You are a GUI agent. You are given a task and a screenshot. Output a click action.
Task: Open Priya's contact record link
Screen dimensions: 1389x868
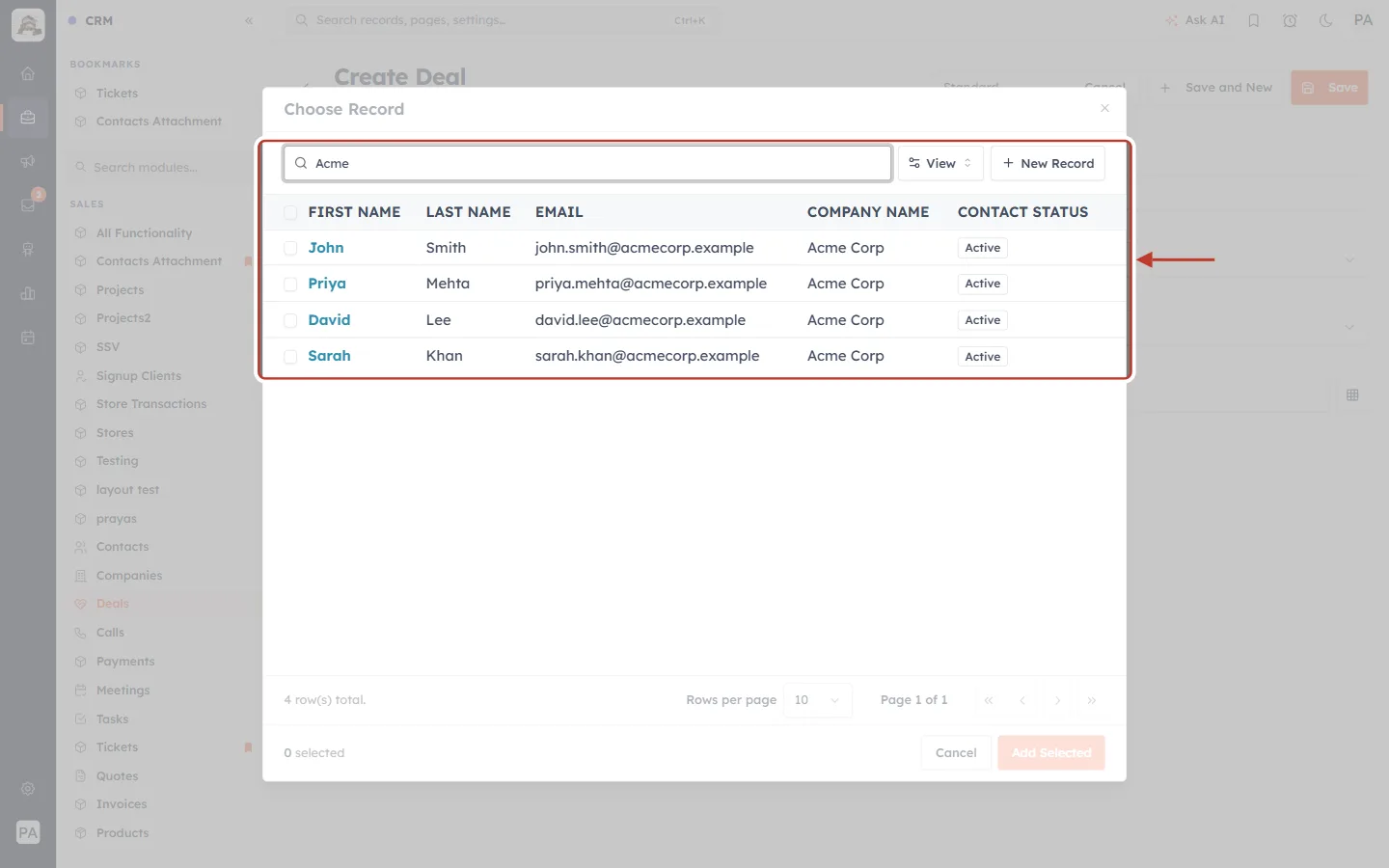pos(327,284)
